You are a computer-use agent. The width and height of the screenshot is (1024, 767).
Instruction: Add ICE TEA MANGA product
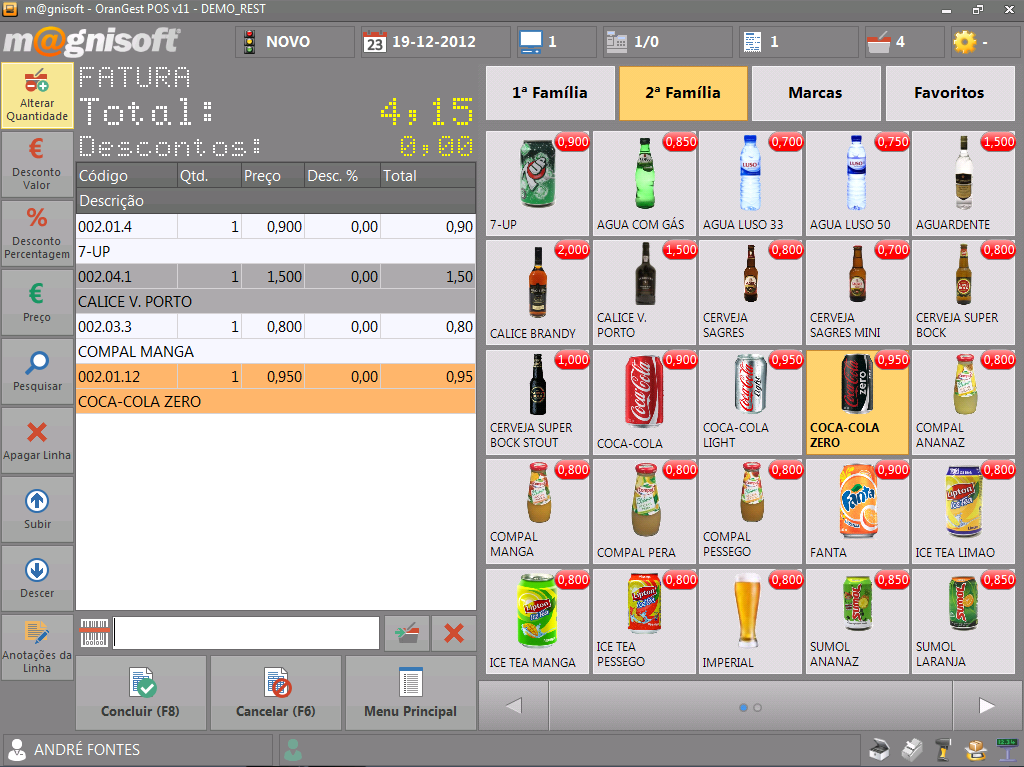537,621
